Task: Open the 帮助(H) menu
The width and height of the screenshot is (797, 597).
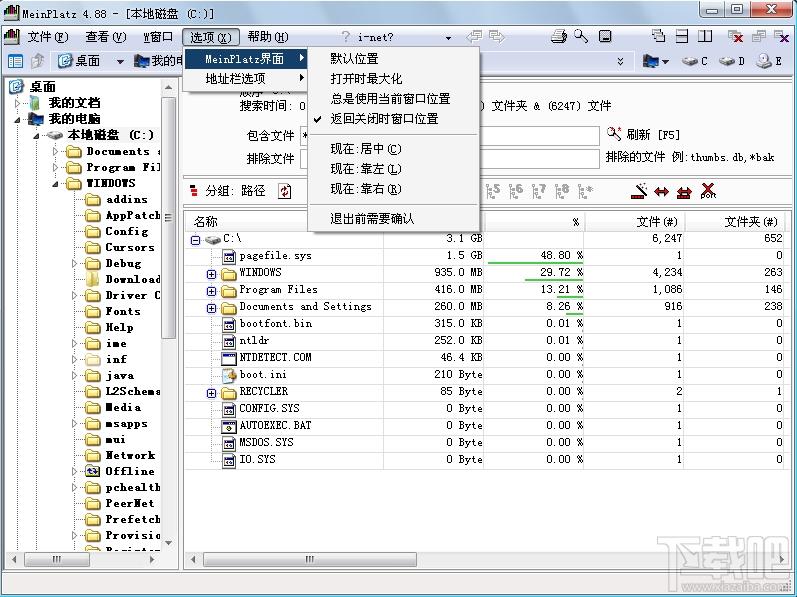Action: [x=268, y=37]
